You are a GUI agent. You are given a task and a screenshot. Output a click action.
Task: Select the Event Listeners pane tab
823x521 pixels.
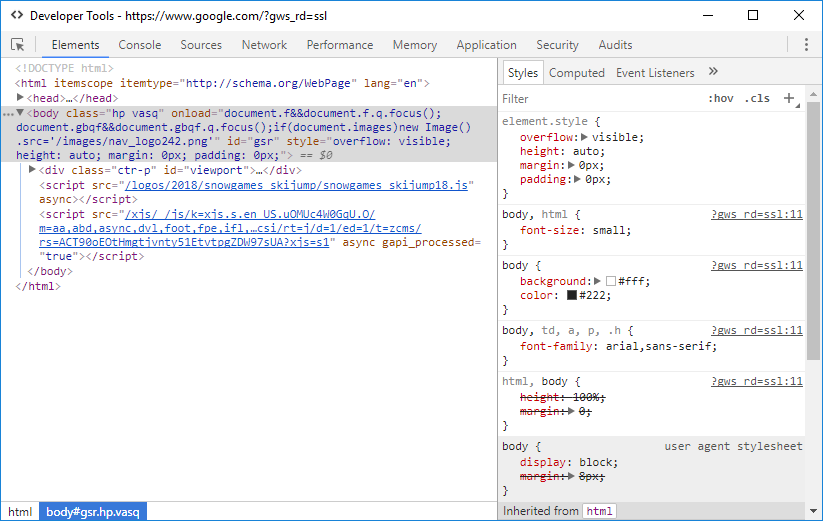point(655,73)
